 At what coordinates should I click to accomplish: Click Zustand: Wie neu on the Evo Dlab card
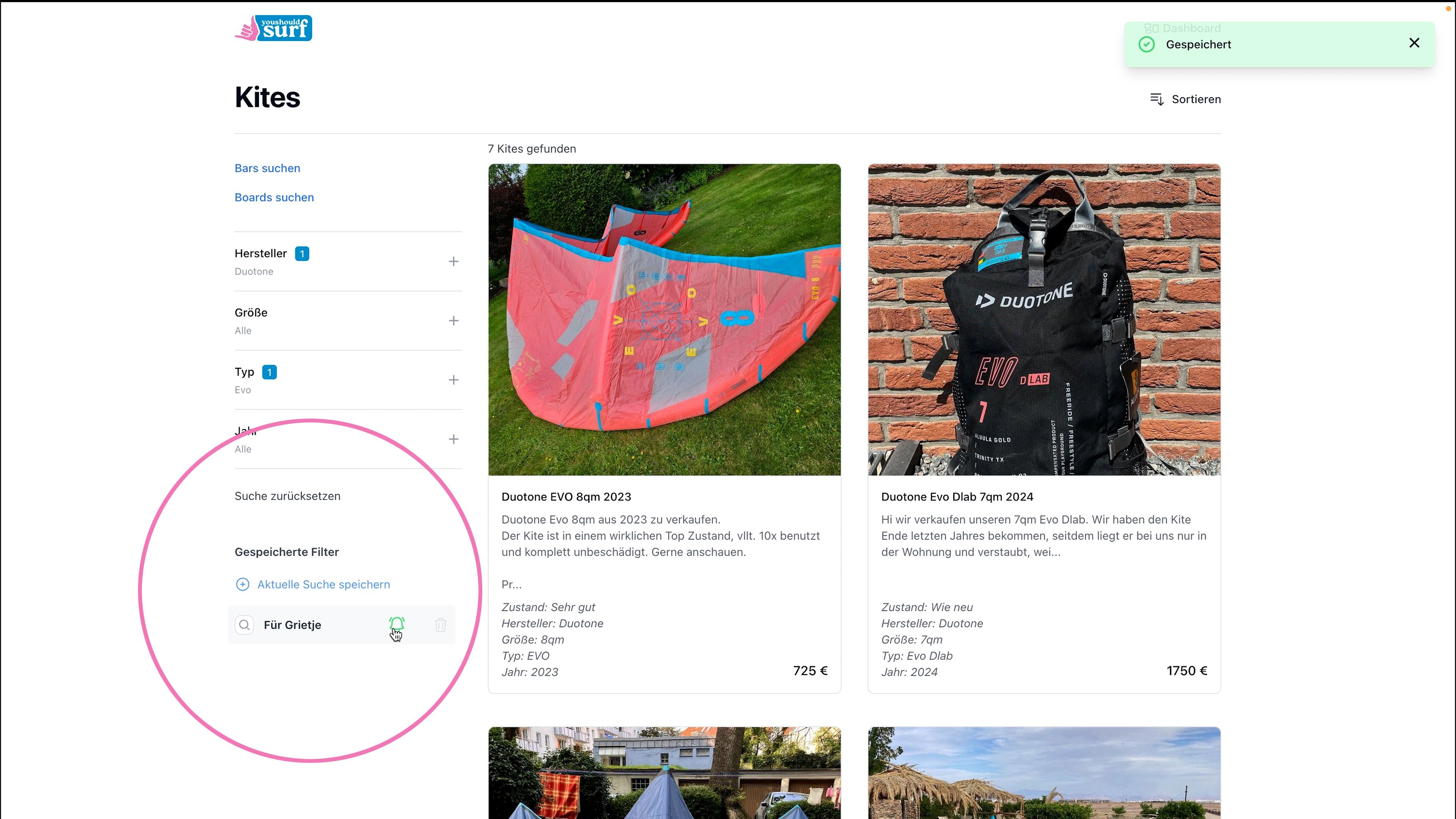pos(927,607)
